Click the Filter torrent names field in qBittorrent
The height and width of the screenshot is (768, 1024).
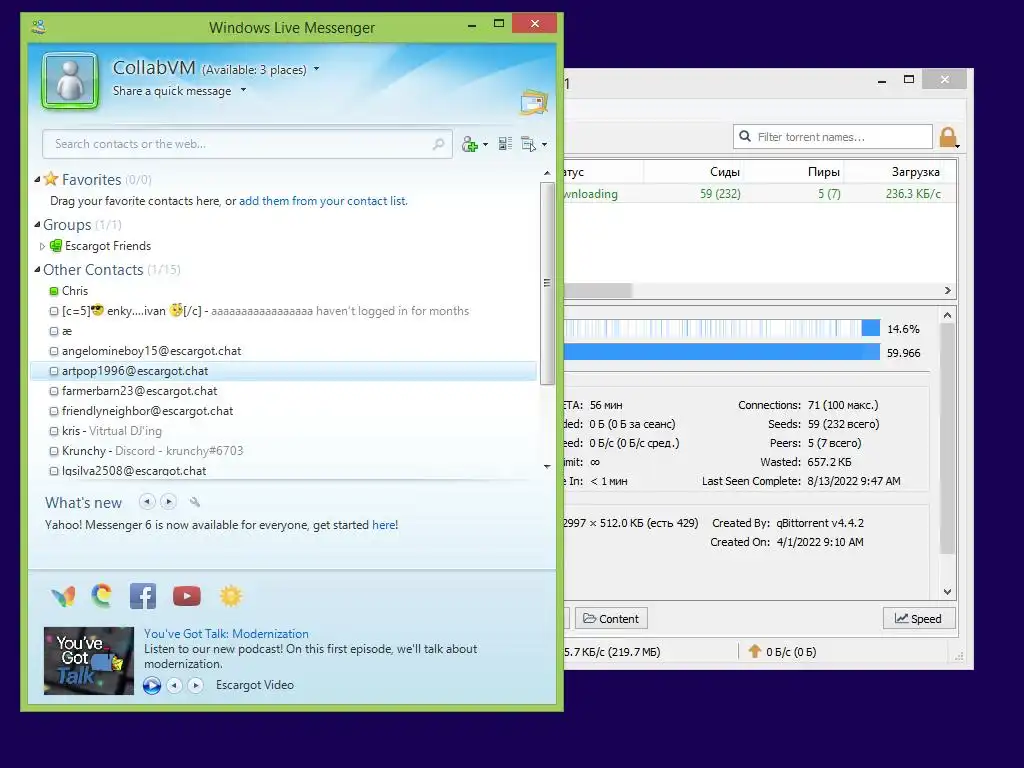(833, 137)
